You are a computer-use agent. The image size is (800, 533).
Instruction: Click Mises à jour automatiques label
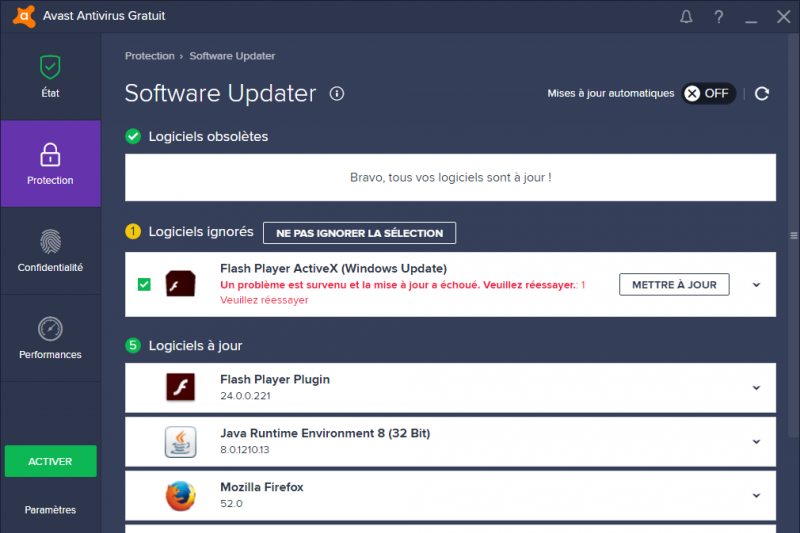(611, 93)
